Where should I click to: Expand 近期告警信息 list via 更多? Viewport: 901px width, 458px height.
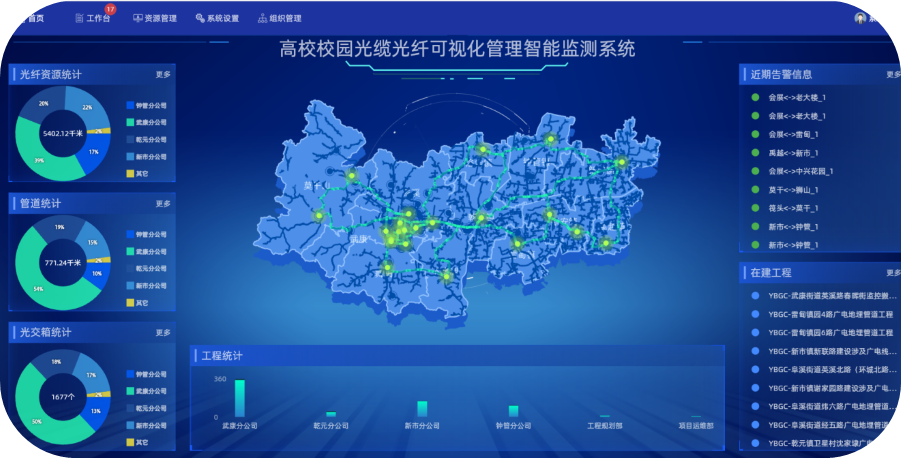892,74
